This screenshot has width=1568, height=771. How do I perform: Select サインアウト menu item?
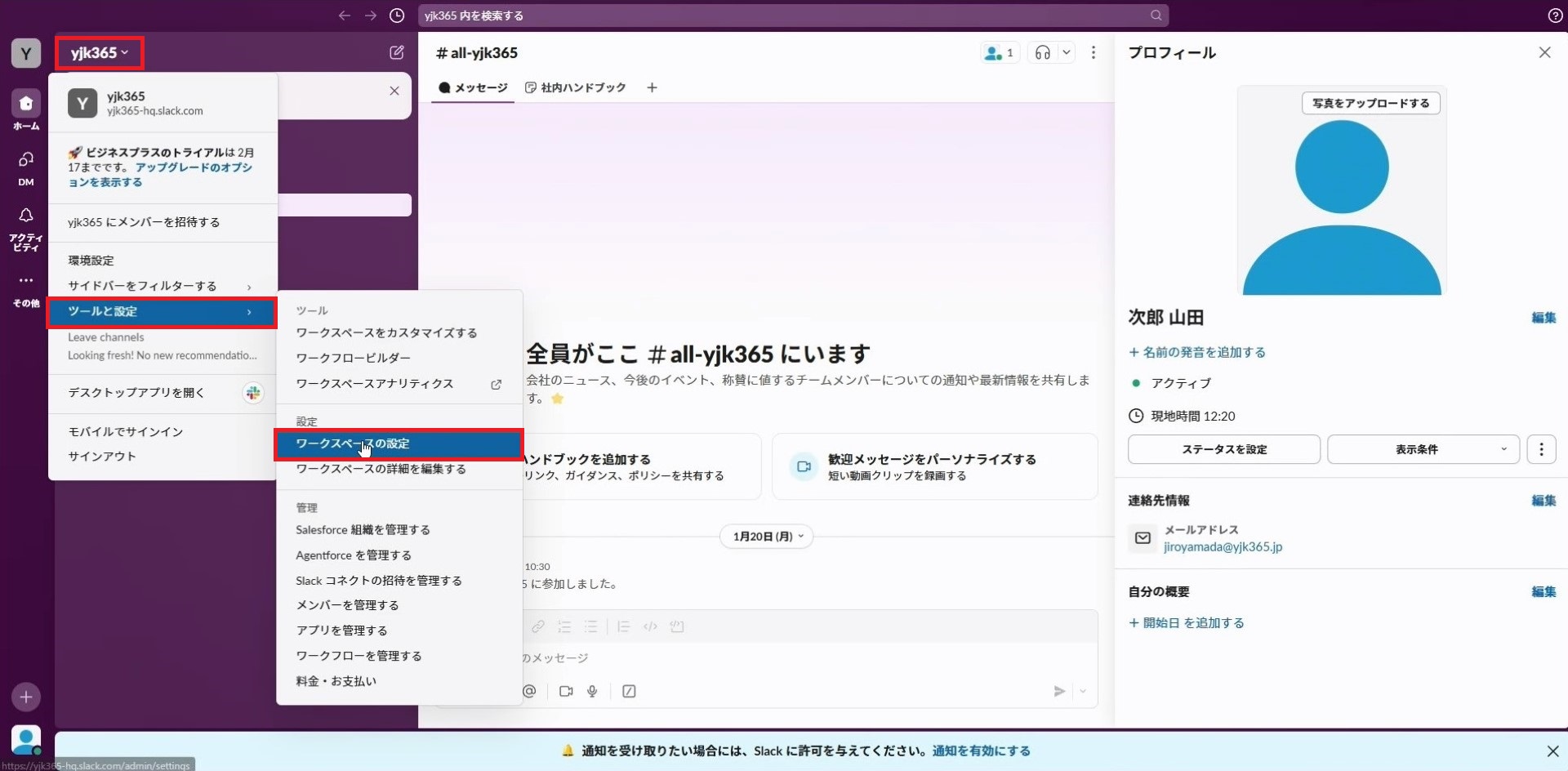[162, 457]
